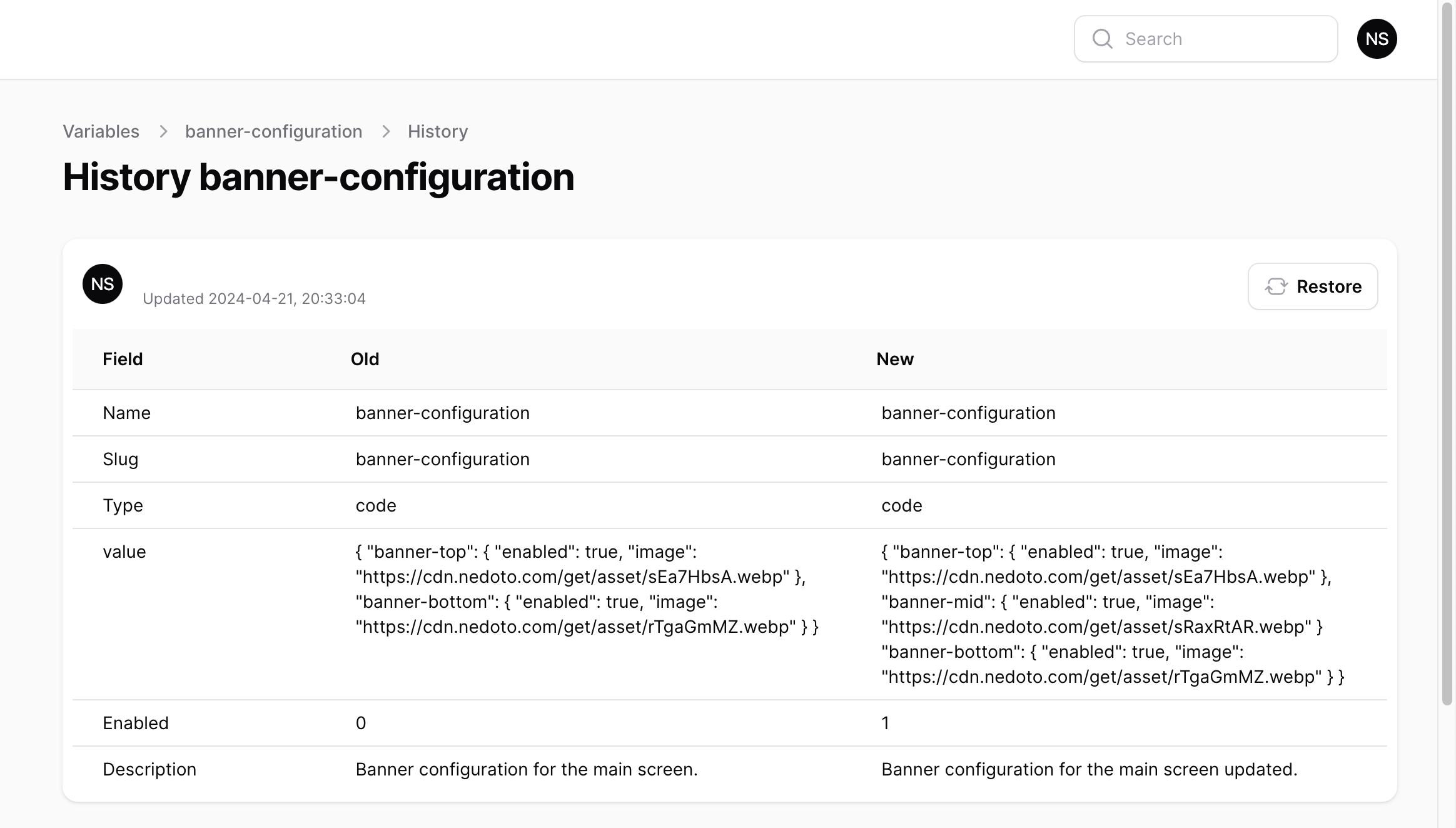Click the old JSON value cell
Viewport: 1456px width, 828px height.
pyautogui.click(x=587, y=589)
